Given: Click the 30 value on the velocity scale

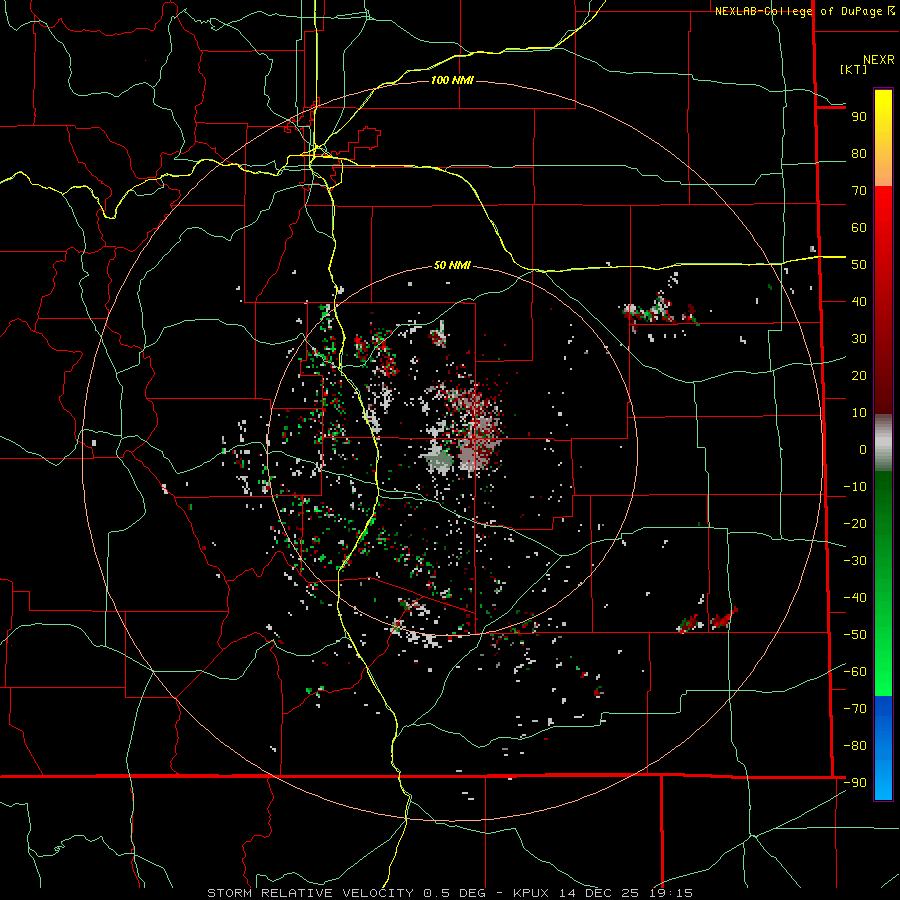Looking at the screenshot, I should [x=859, y=339].
